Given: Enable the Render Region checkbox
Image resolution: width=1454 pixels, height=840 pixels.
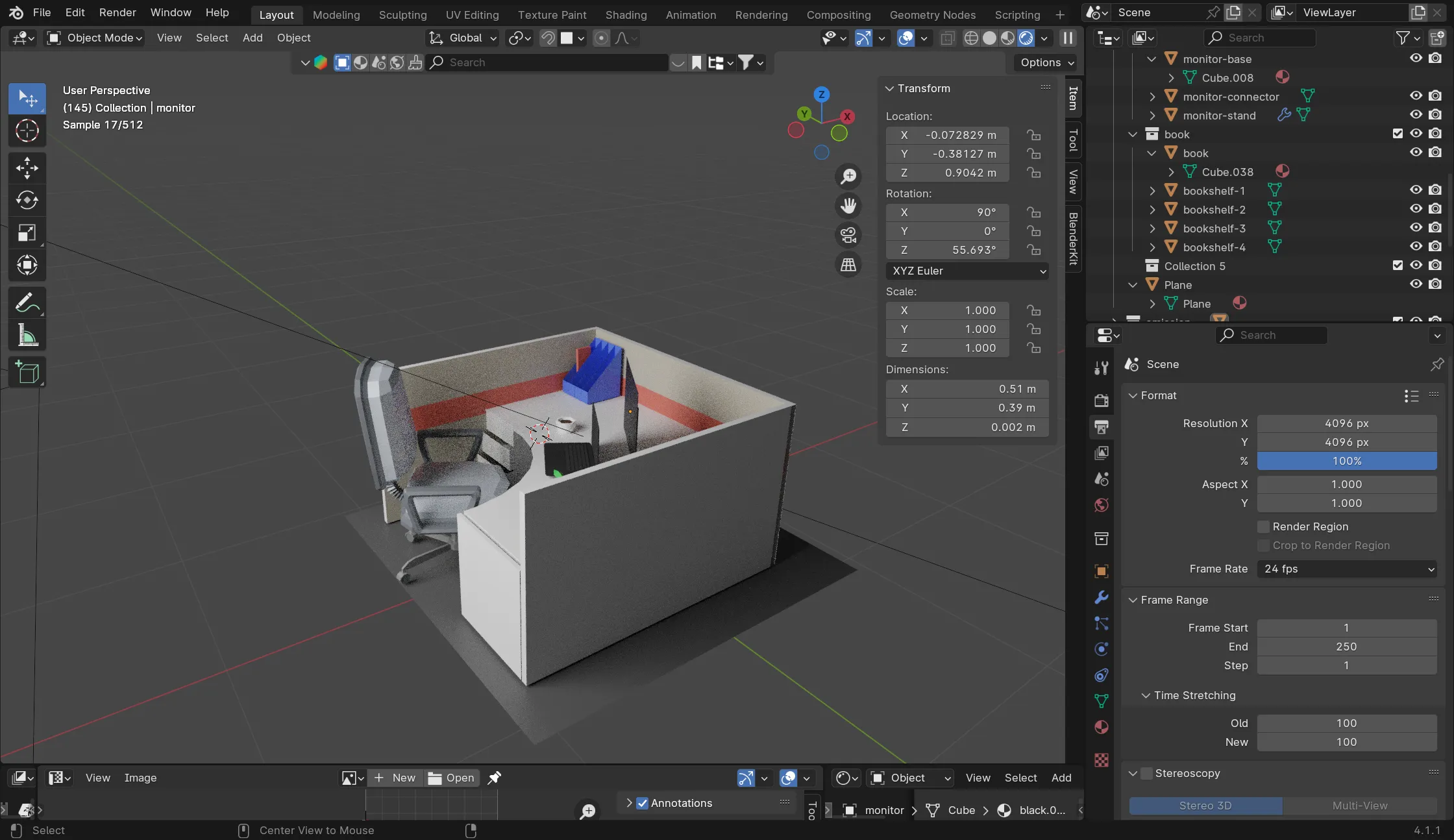Looking at the screenshot, I should click(x=1263, y=526).
